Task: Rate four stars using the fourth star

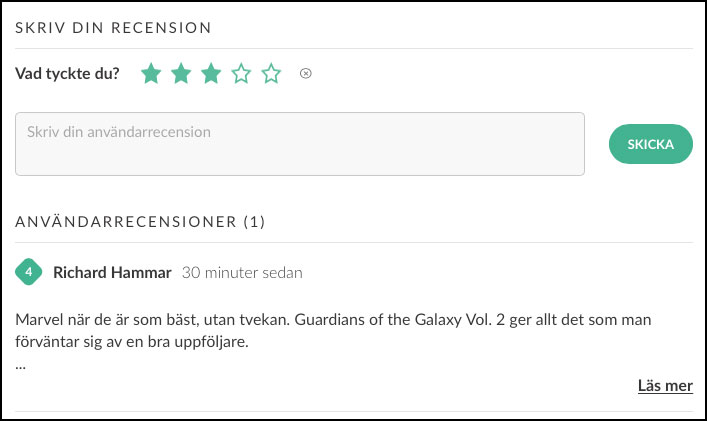Action: pyautogui.click(x=241, y=74)
